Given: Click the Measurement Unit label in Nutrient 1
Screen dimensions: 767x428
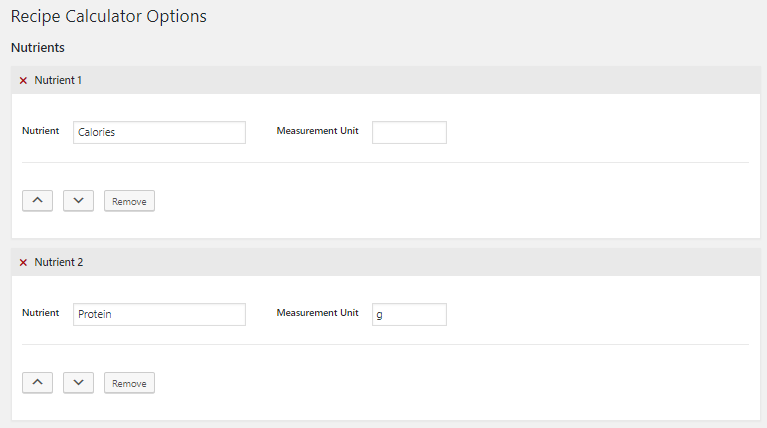Looking at the screenshot, I should click(x=317, y=131).
